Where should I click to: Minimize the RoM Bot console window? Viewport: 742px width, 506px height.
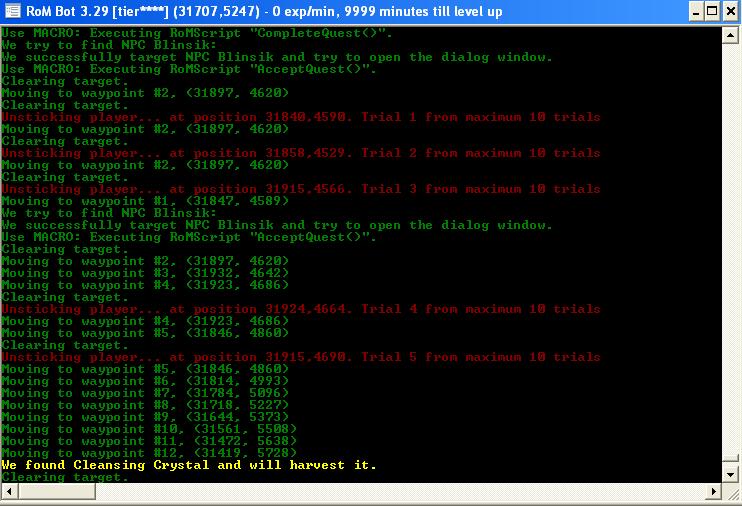[x=689, y=12]
